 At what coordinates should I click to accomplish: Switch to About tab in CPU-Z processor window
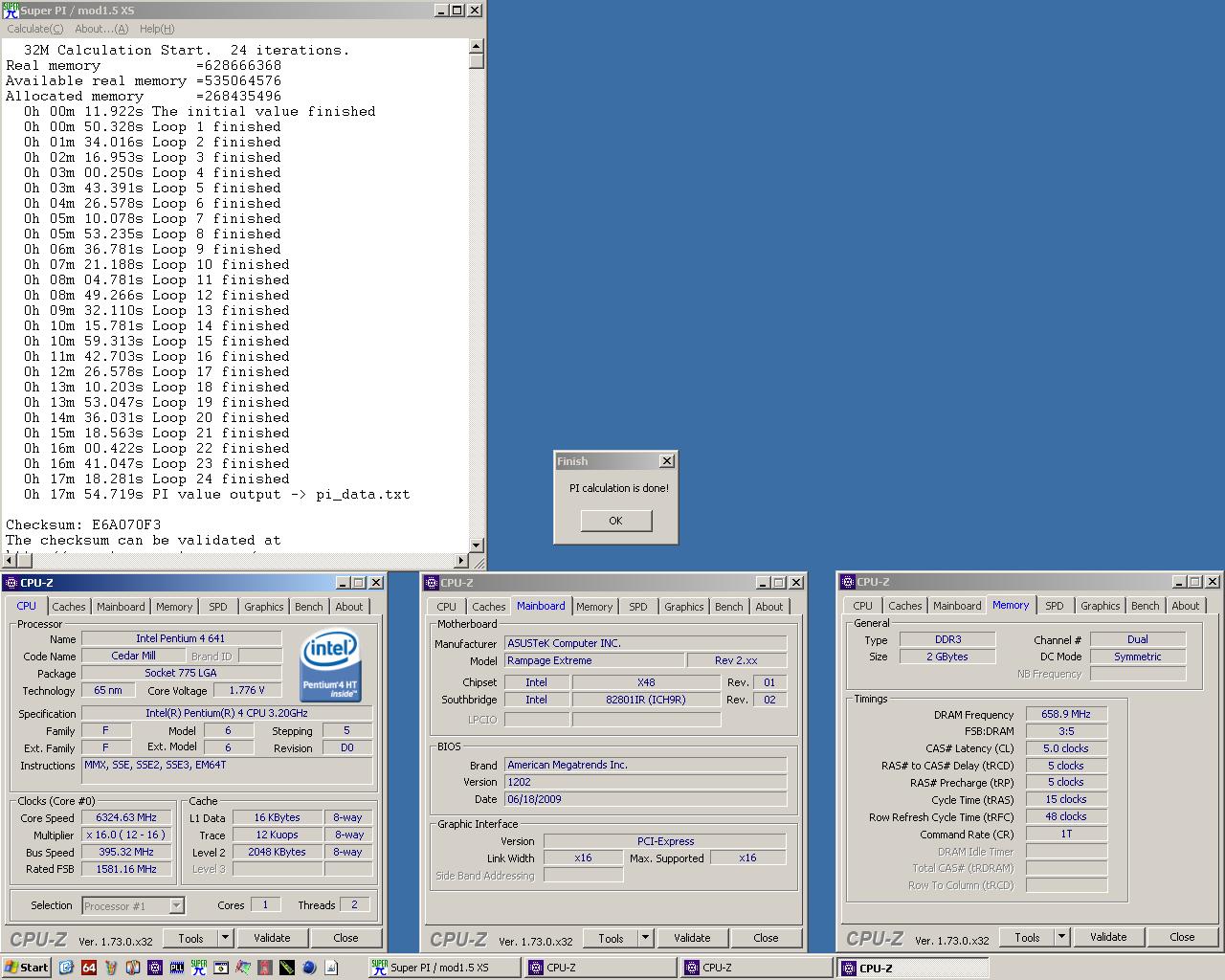tap(349, 607)
